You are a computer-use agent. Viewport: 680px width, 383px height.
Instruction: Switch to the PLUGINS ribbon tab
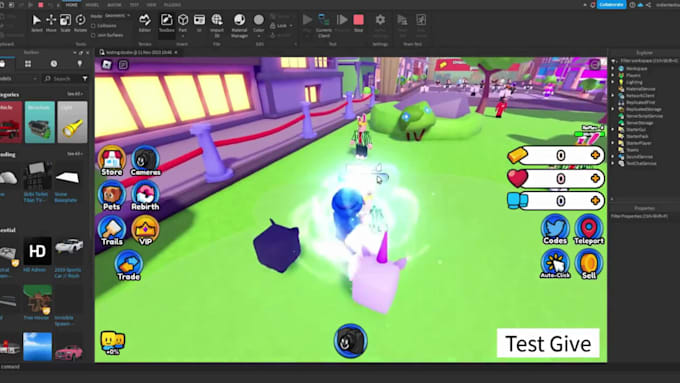click(x=173, y=5)
